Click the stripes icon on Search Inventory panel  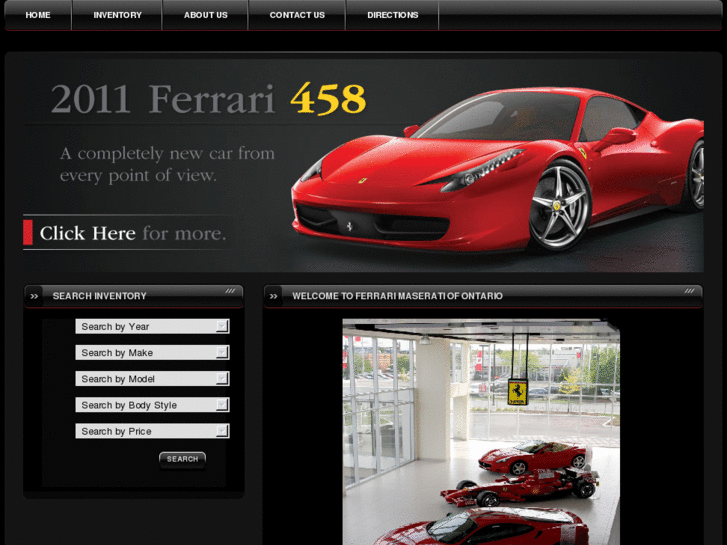pos(230,291)
